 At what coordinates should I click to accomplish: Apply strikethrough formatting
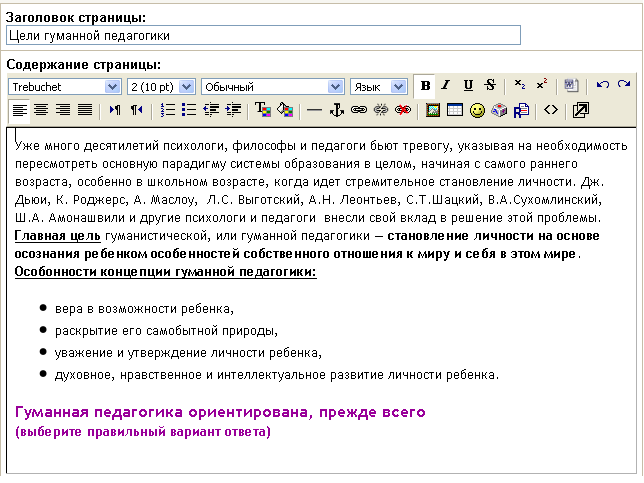click(x=489, y=86)
